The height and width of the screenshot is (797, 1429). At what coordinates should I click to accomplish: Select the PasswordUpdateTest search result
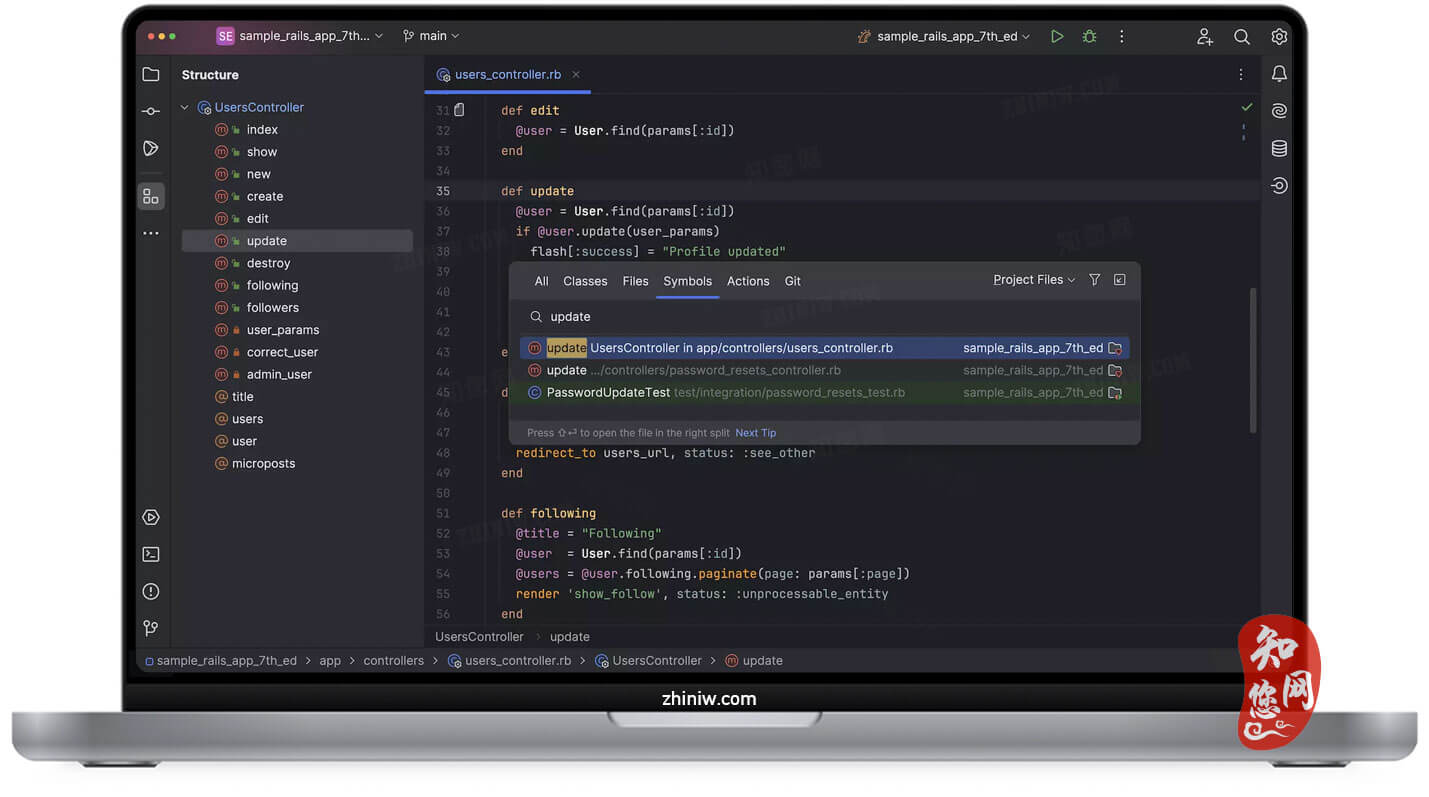click(825, 392)
